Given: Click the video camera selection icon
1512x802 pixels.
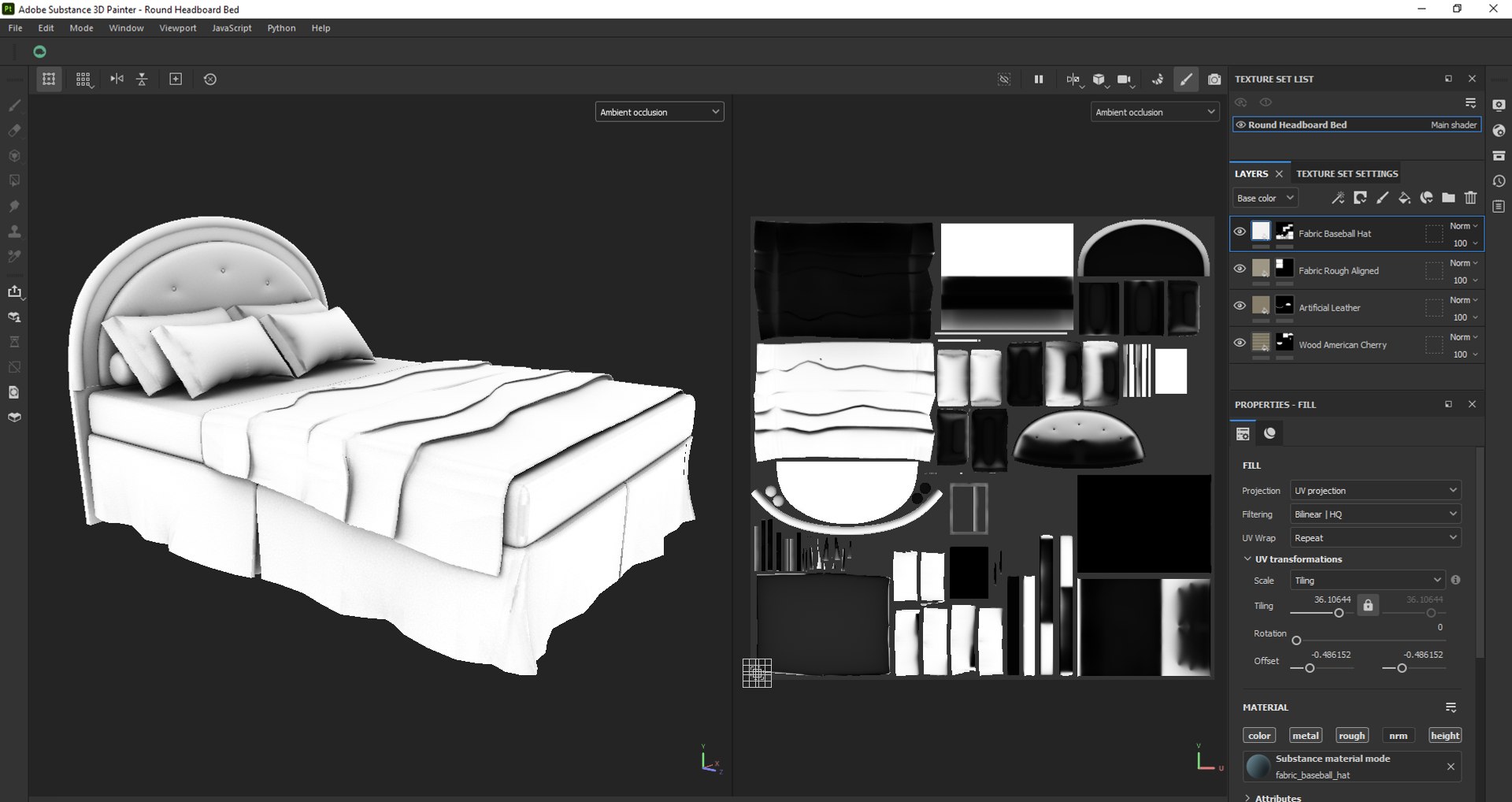Looking at the screenshot, I should (1125, 79).
